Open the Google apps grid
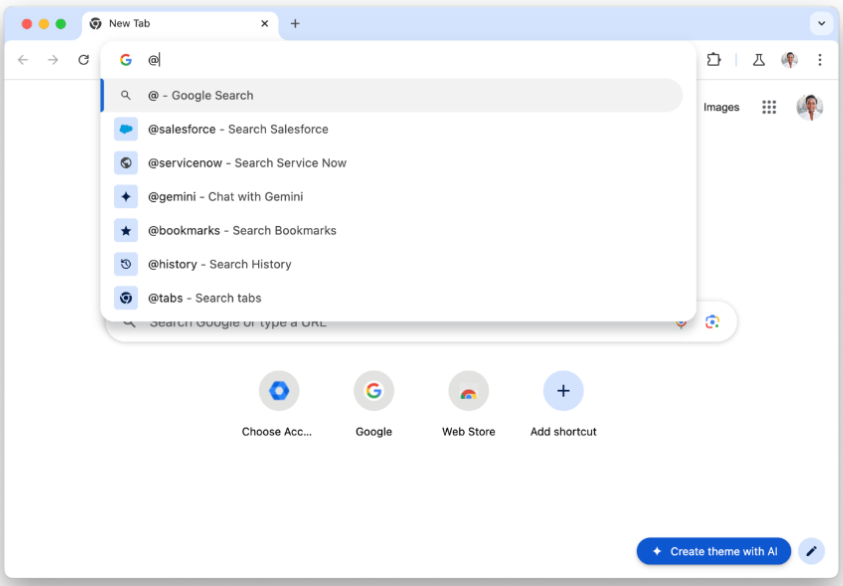This screenshot has height=586, width=843. (x=769, y=107)
